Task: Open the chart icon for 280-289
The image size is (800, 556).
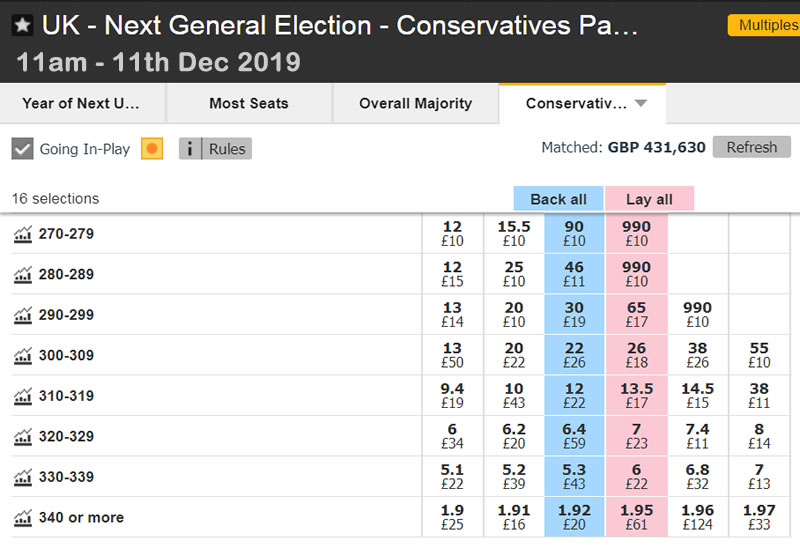Action: (x=22, y=275)
